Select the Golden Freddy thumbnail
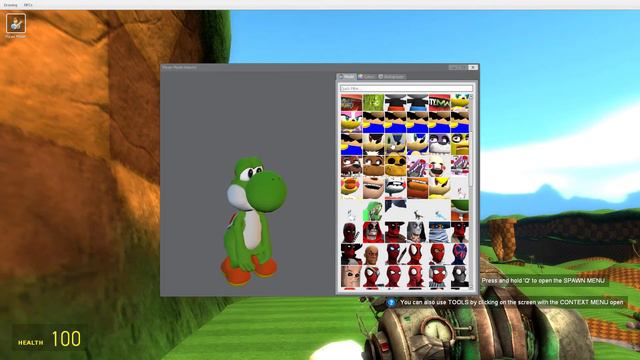 click(x=395, y=166)
